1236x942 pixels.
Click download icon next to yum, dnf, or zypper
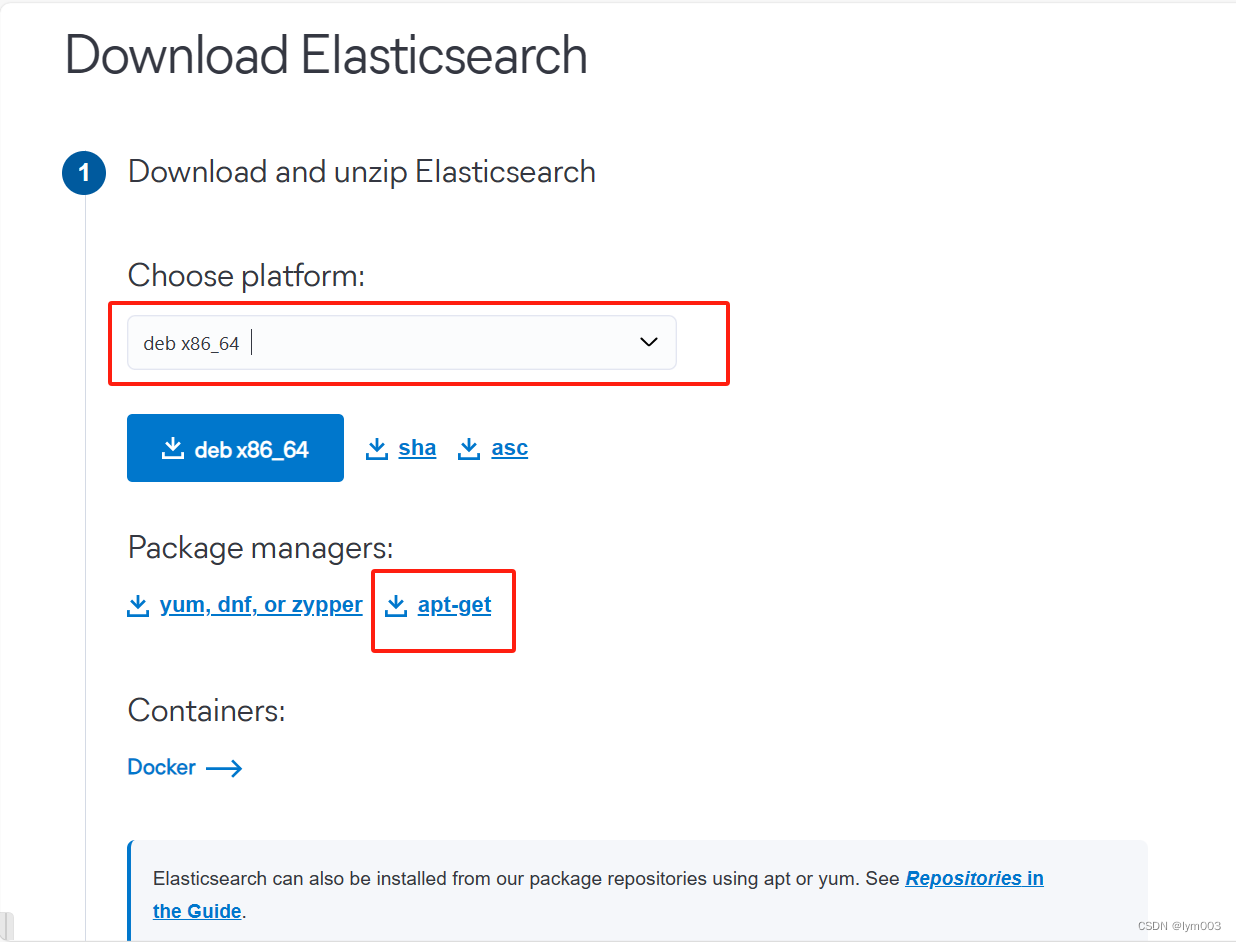[138, 605]
